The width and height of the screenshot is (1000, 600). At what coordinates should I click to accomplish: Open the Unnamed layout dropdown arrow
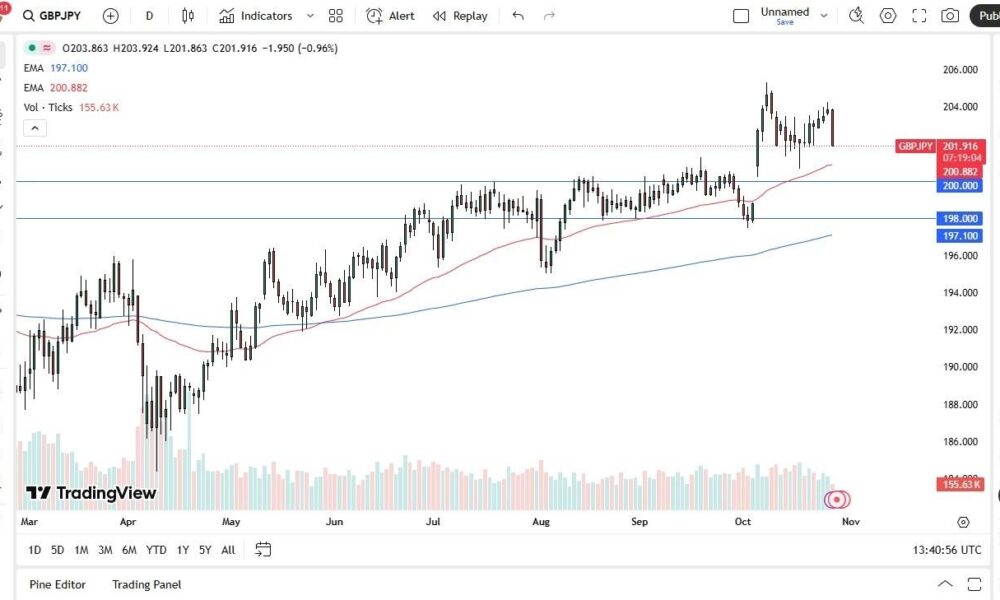824,16
